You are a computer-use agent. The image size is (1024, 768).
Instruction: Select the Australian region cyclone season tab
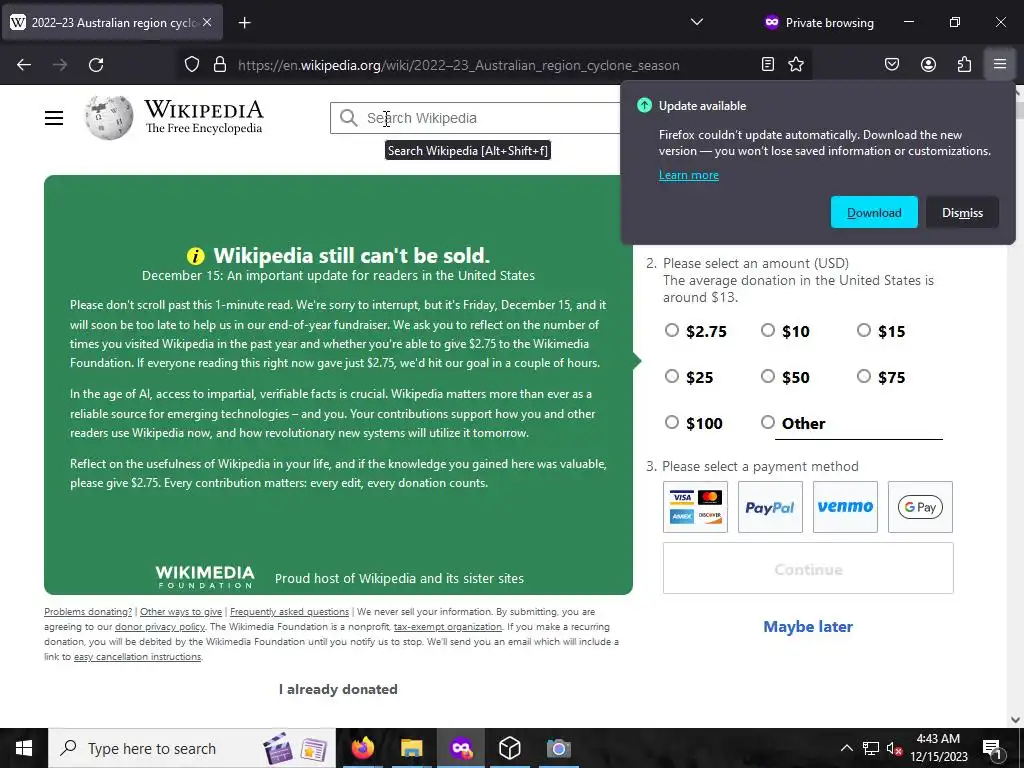(x=111, y=23)
